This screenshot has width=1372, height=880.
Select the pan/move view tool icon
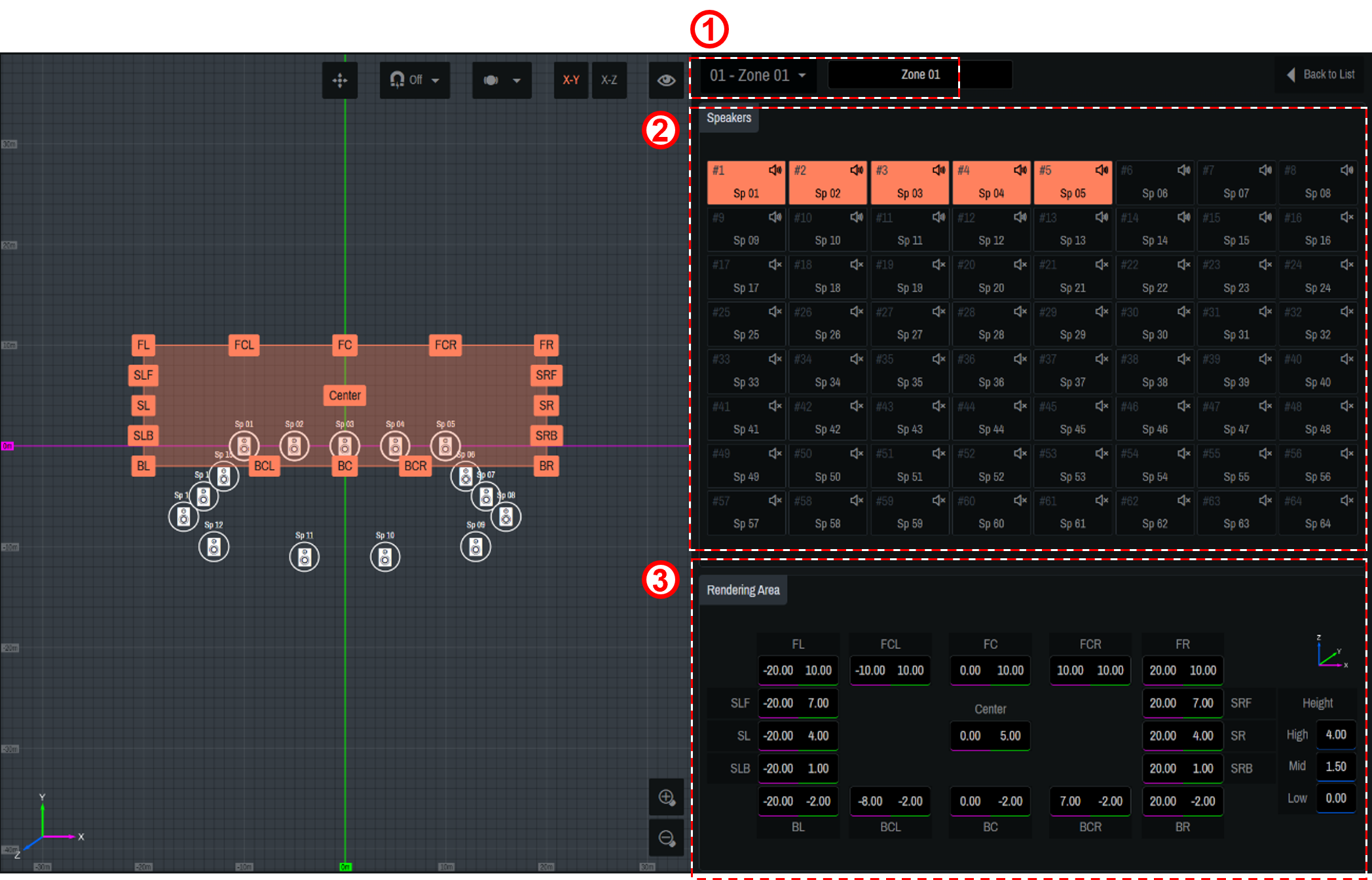(339, 81)
